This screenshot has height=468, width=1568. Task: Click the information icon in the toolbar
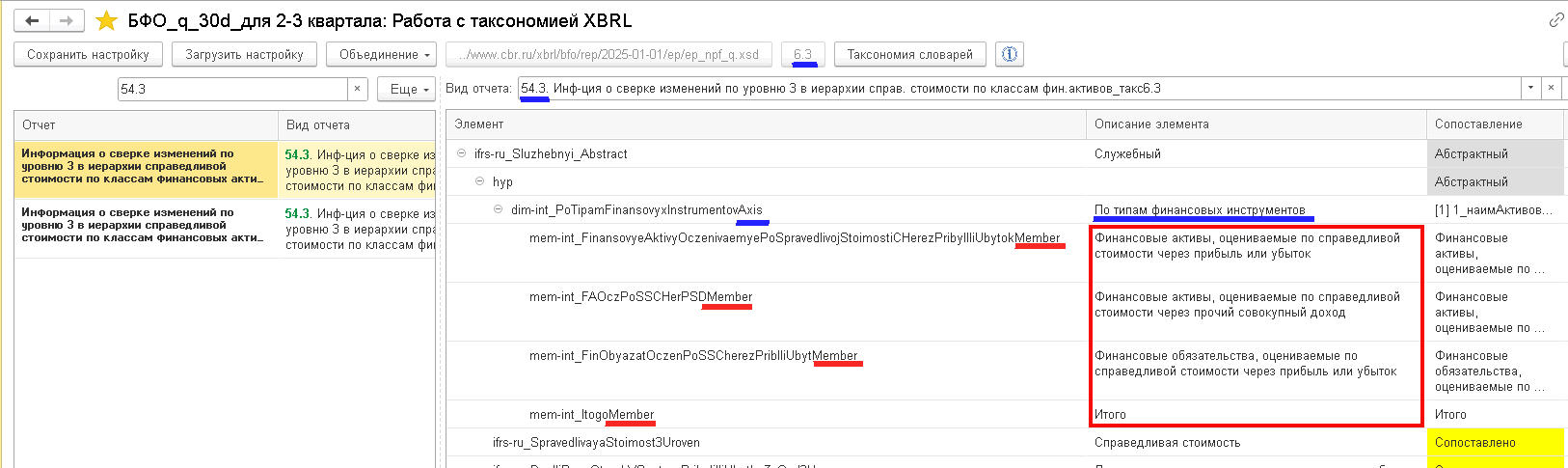1010,55
